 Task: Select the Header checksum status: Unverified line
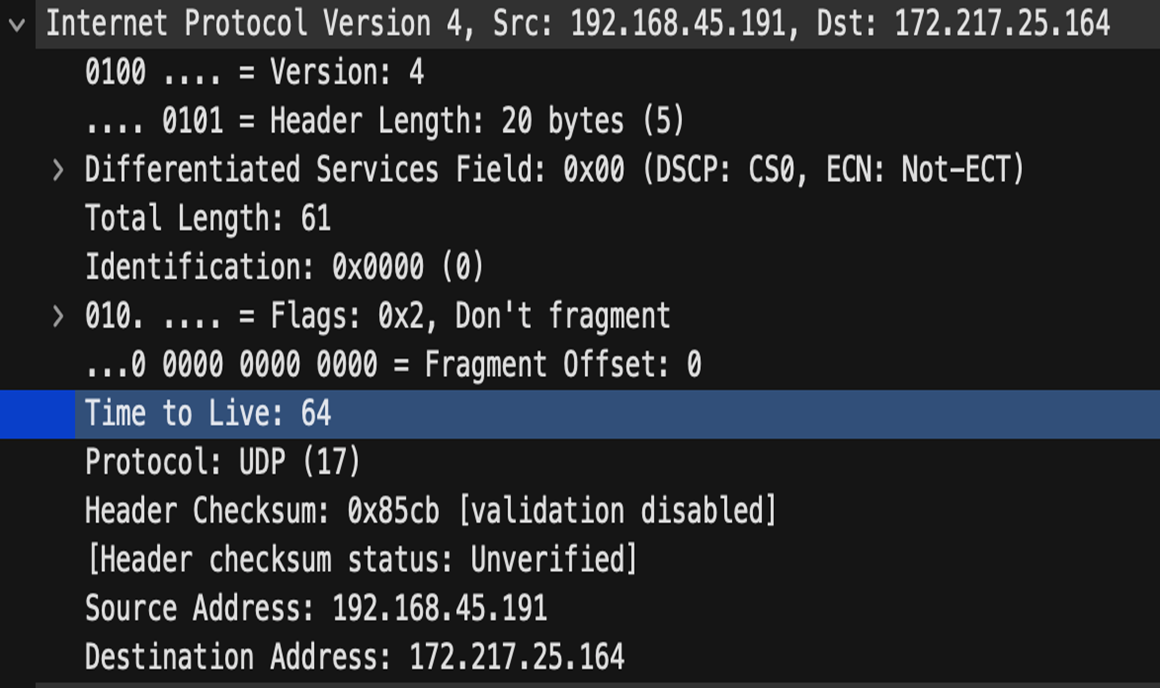click(362, 561)
